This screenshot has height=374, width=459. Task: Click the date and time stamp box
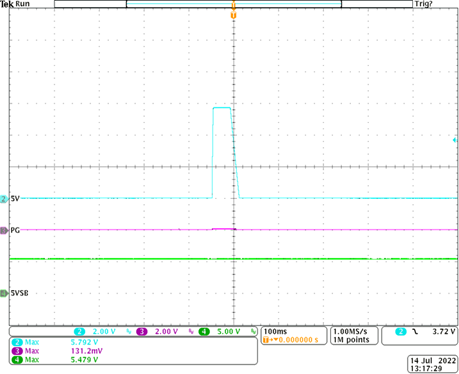[x=433, y=364]
